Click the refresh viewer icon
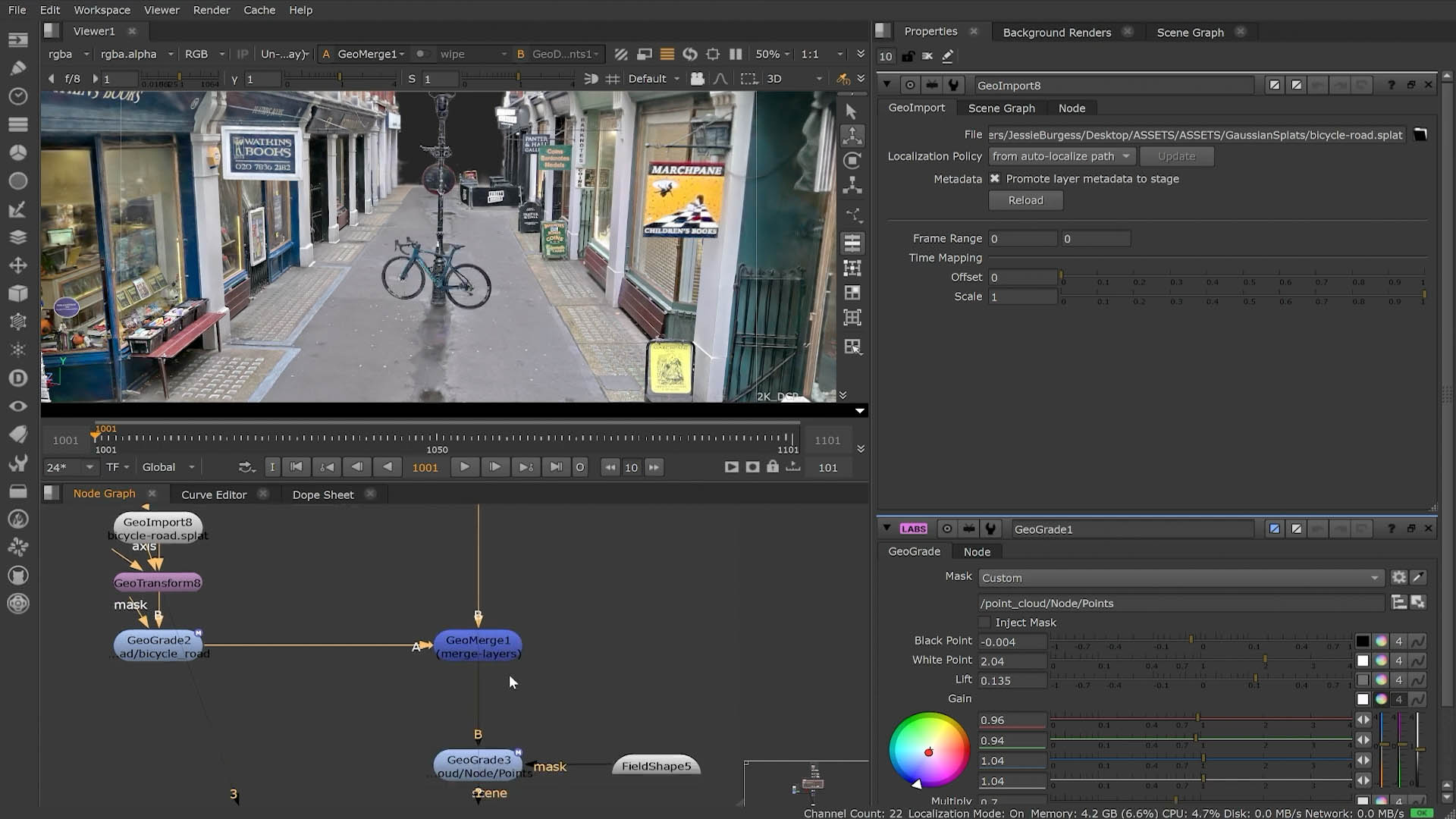 [x=689, y=55]
